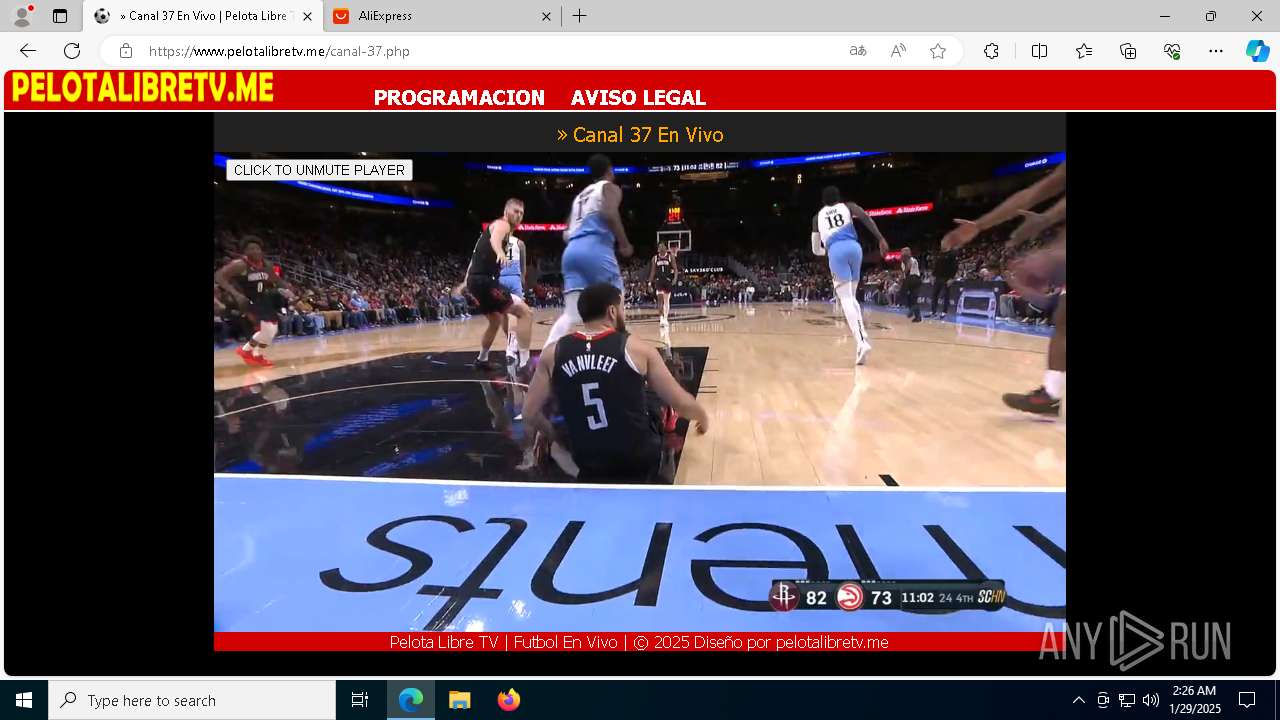Switch to the AliExpress tab
This screenshot has height=720, width=1280.
click(x=442, y=16)
